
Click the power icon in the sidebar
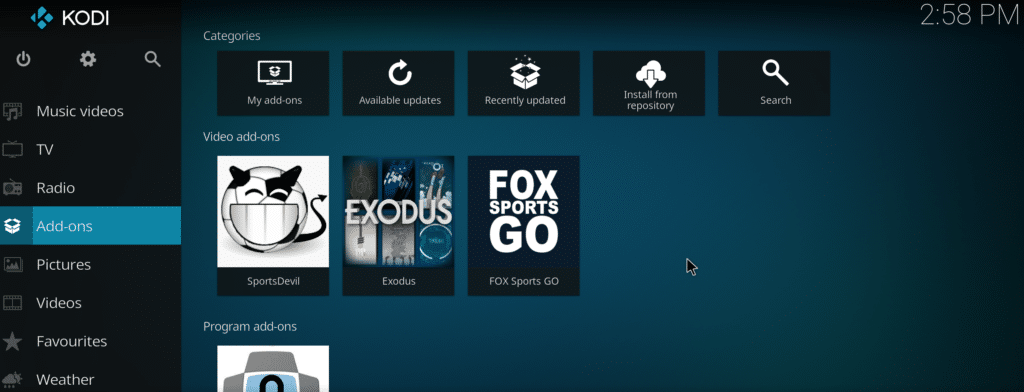pyautogui.click(x=24, y=59)
